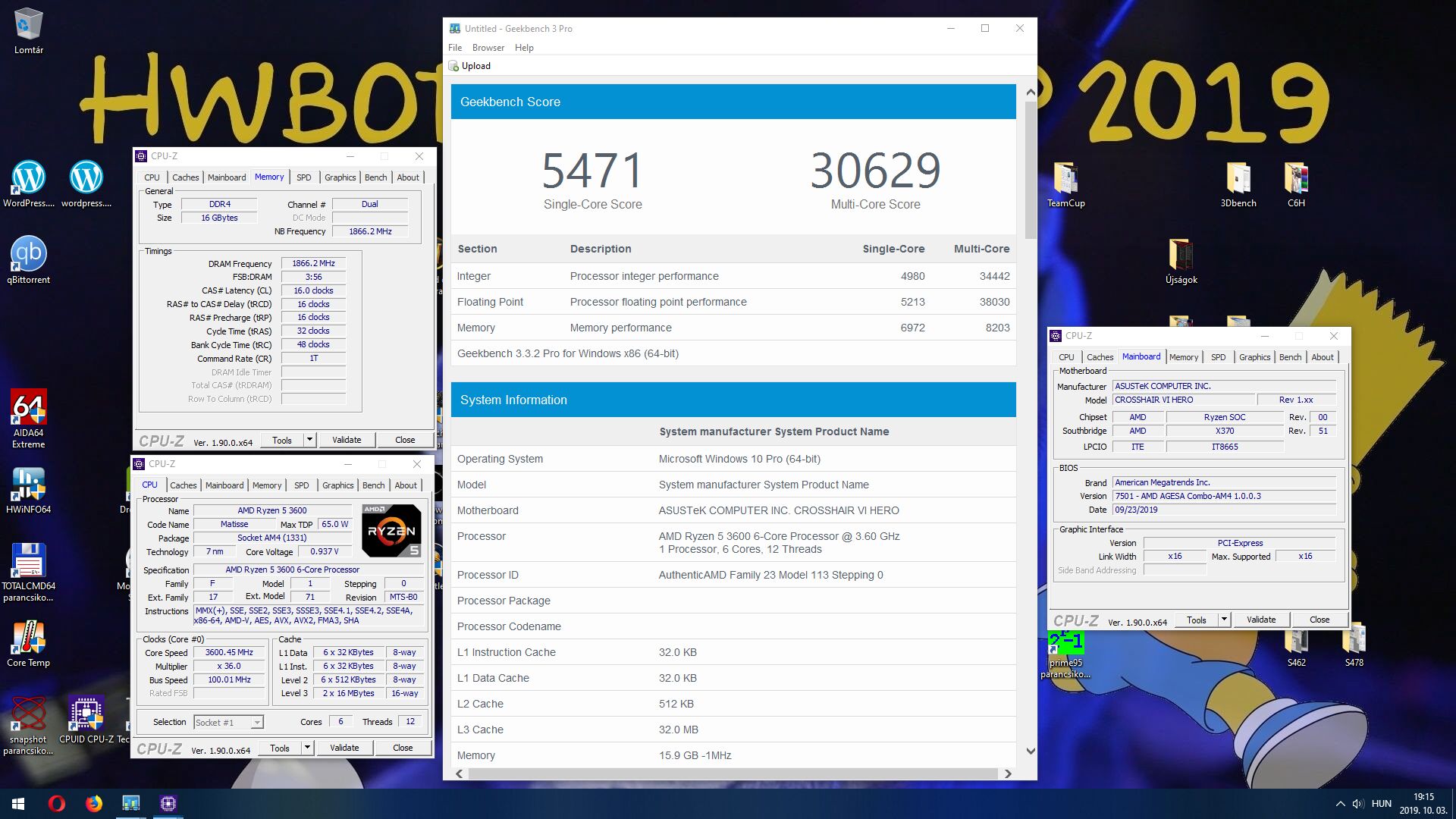Click the HUN language indicator
Viewport: 1456px width, 819px height.
click(1382, 804)
